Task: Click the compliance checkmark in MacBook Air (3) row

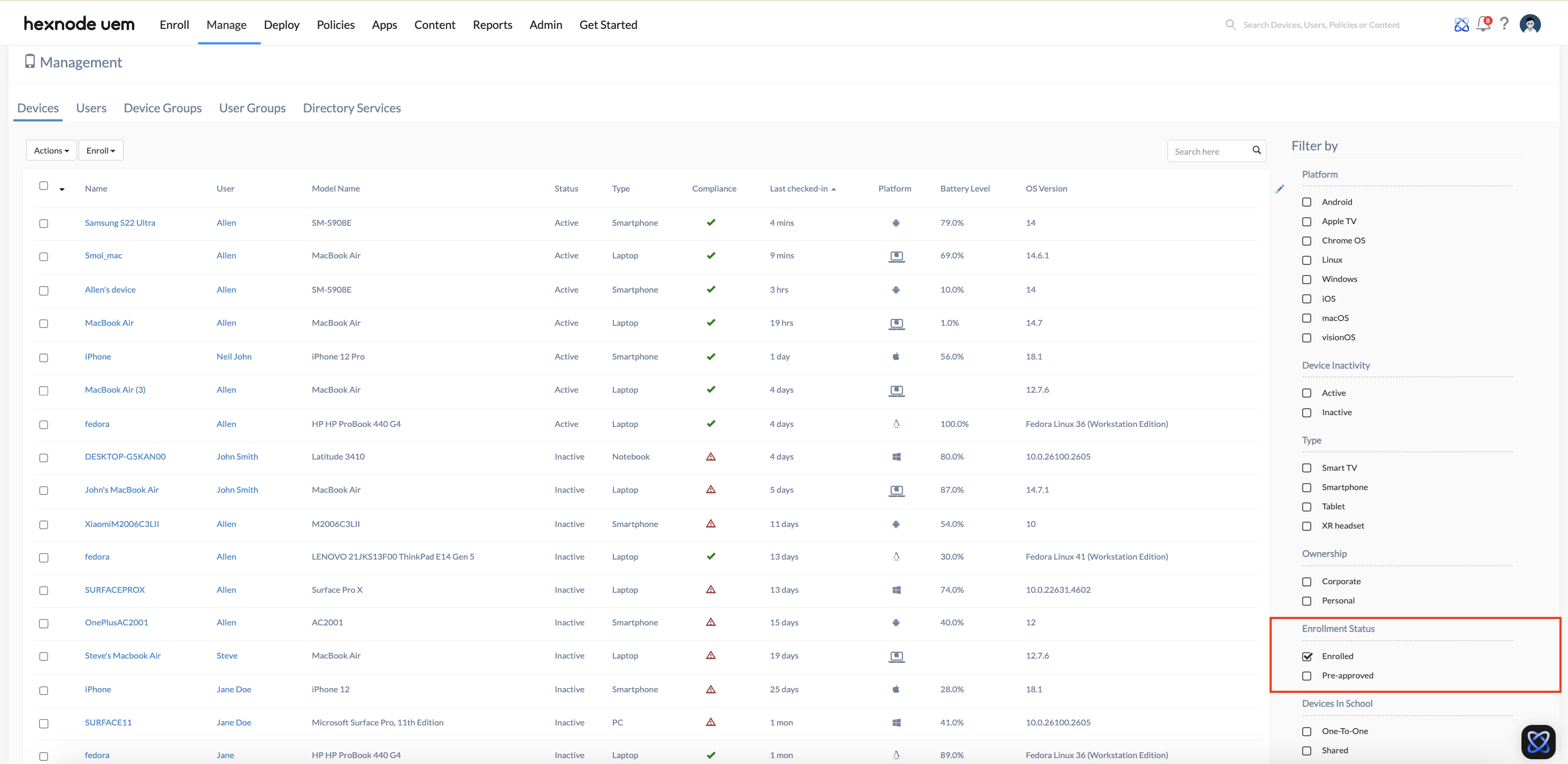Action: click(710, 389)
